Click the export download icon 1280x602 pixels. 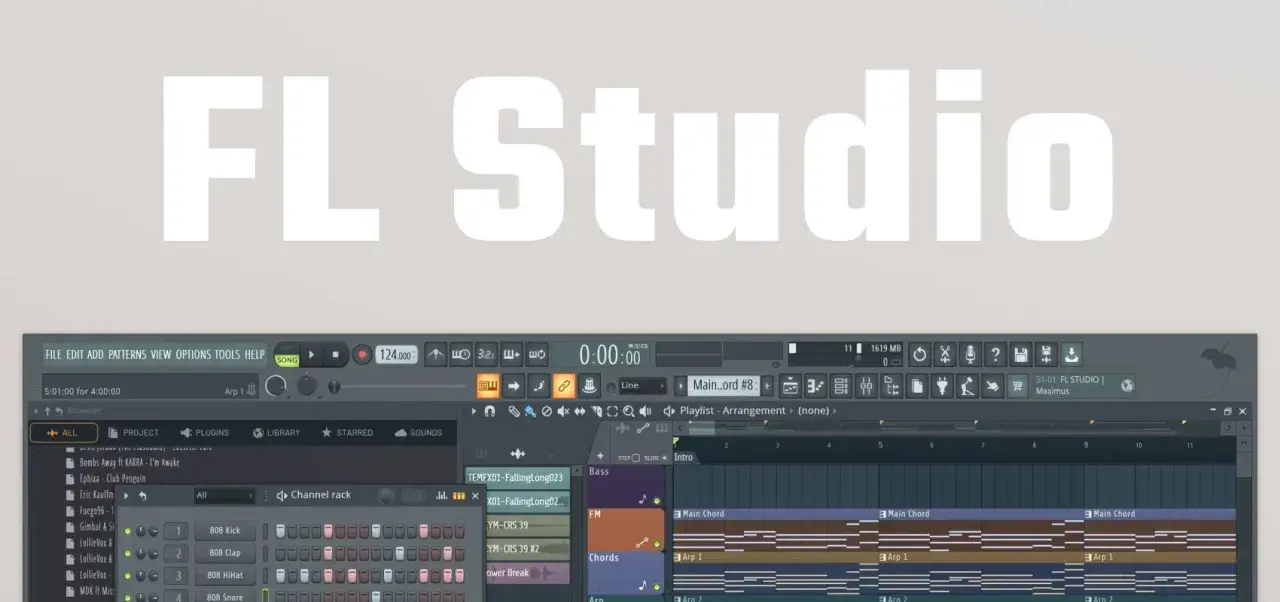1071,355
